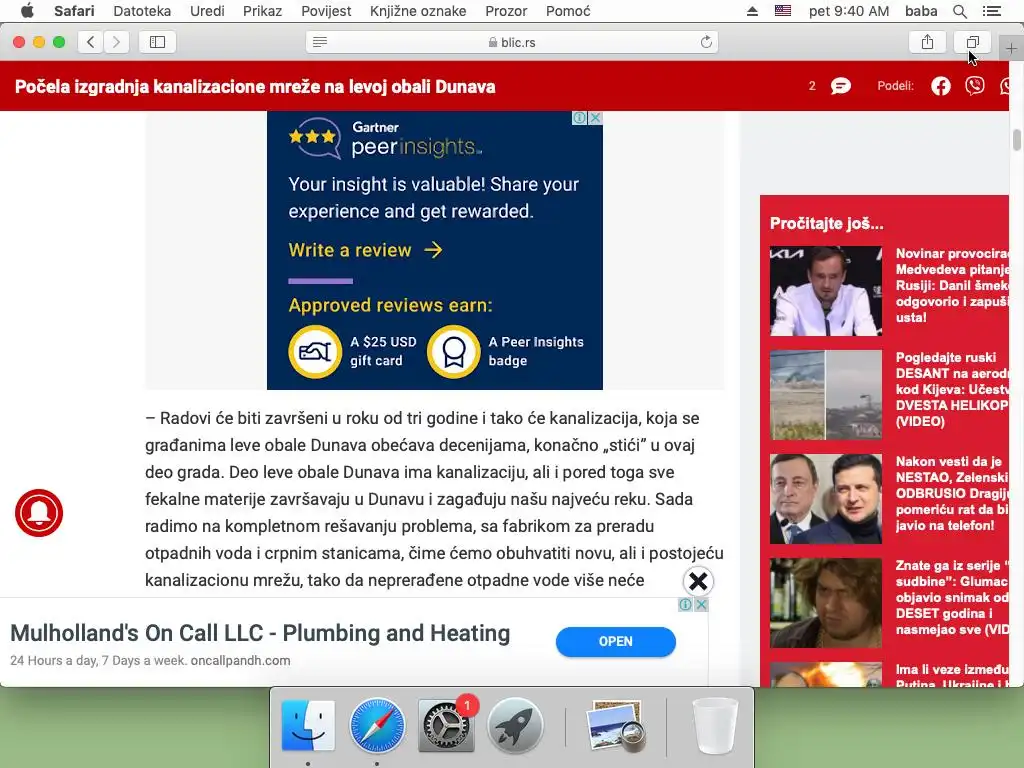The width and height of the screenshot is (1024, 768).
Task: Open Preview app in the dock
Action: (615, 726)
